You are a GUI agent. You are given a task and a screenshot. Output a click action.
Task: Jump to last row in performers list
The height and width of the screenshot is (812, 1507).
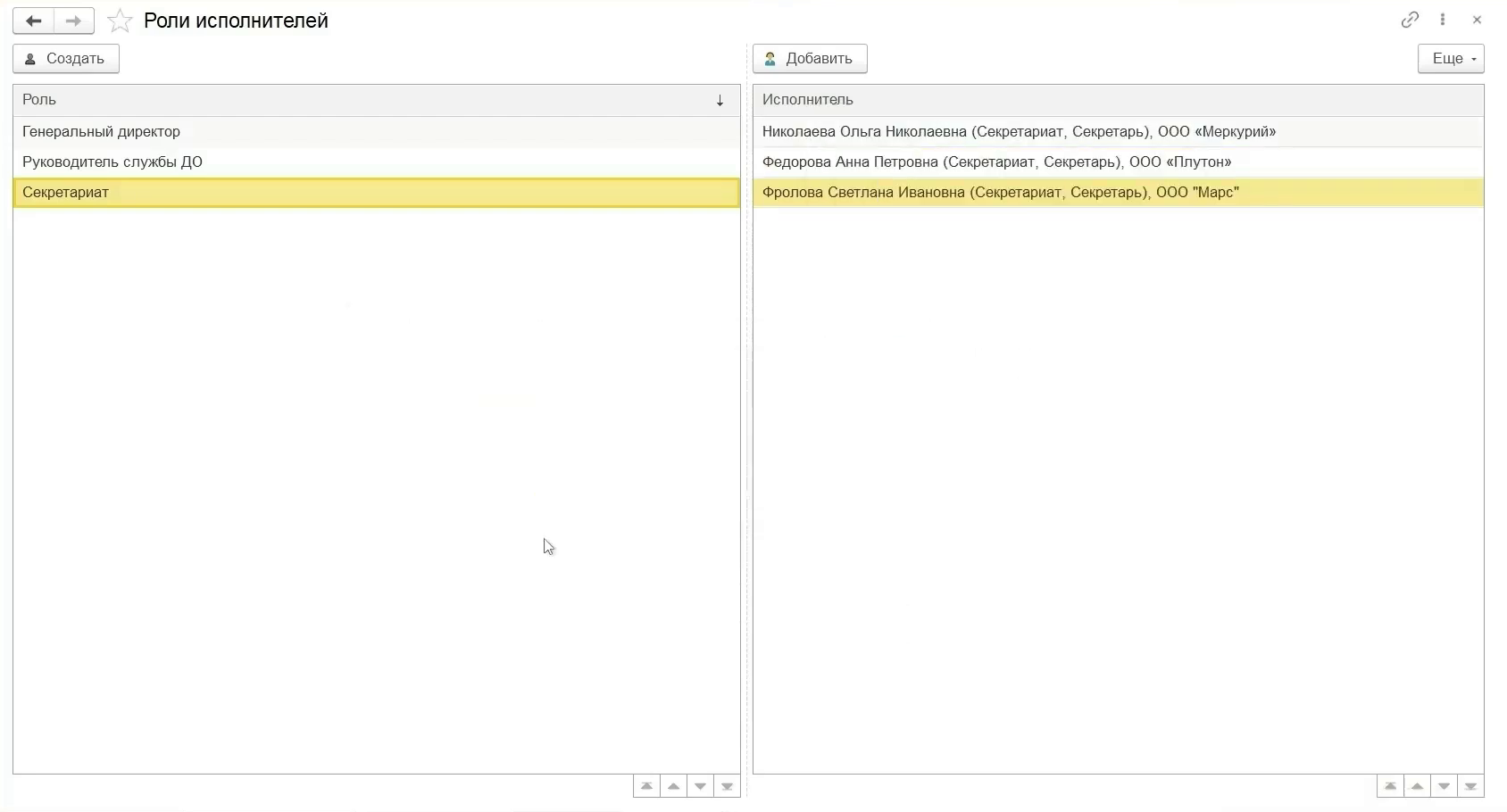(1470, 786)
